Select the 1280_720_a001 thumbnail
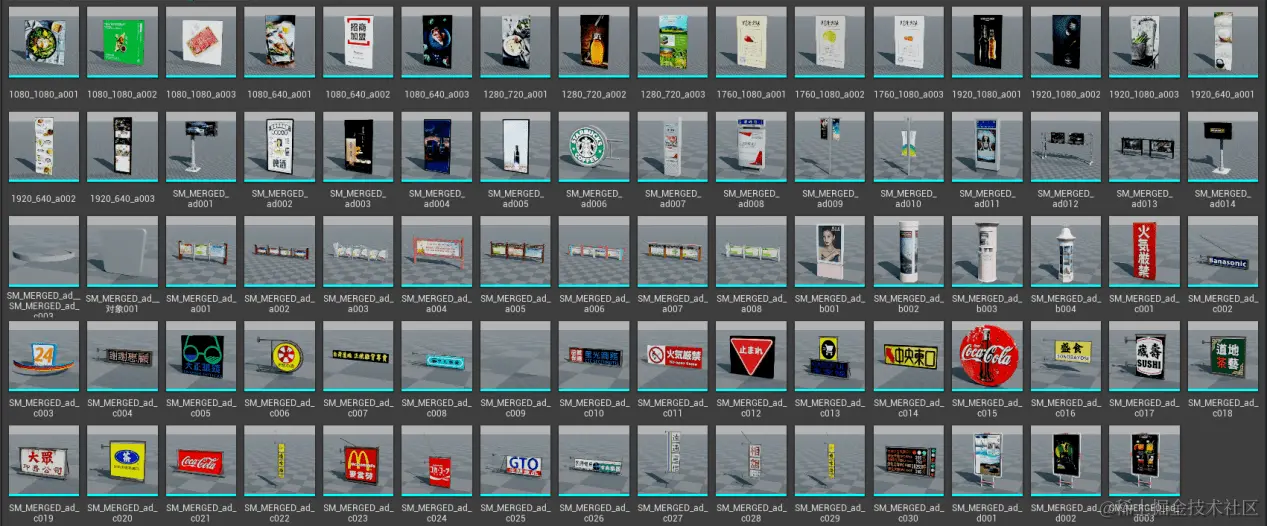The width and height of the screenshot is (1267, 526). [x=515, y=41]
